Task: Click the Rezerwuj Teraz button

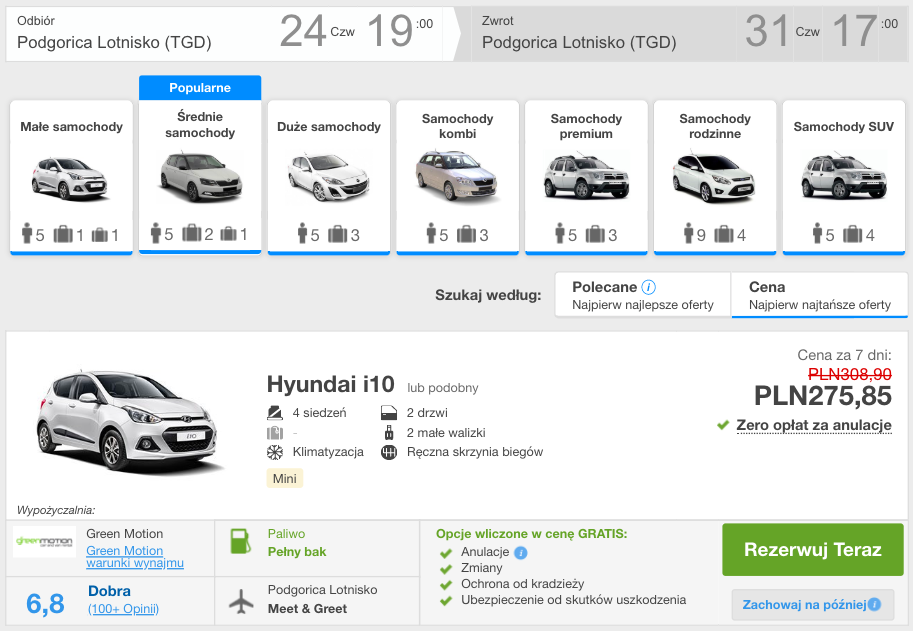Action: coord(813,550)
